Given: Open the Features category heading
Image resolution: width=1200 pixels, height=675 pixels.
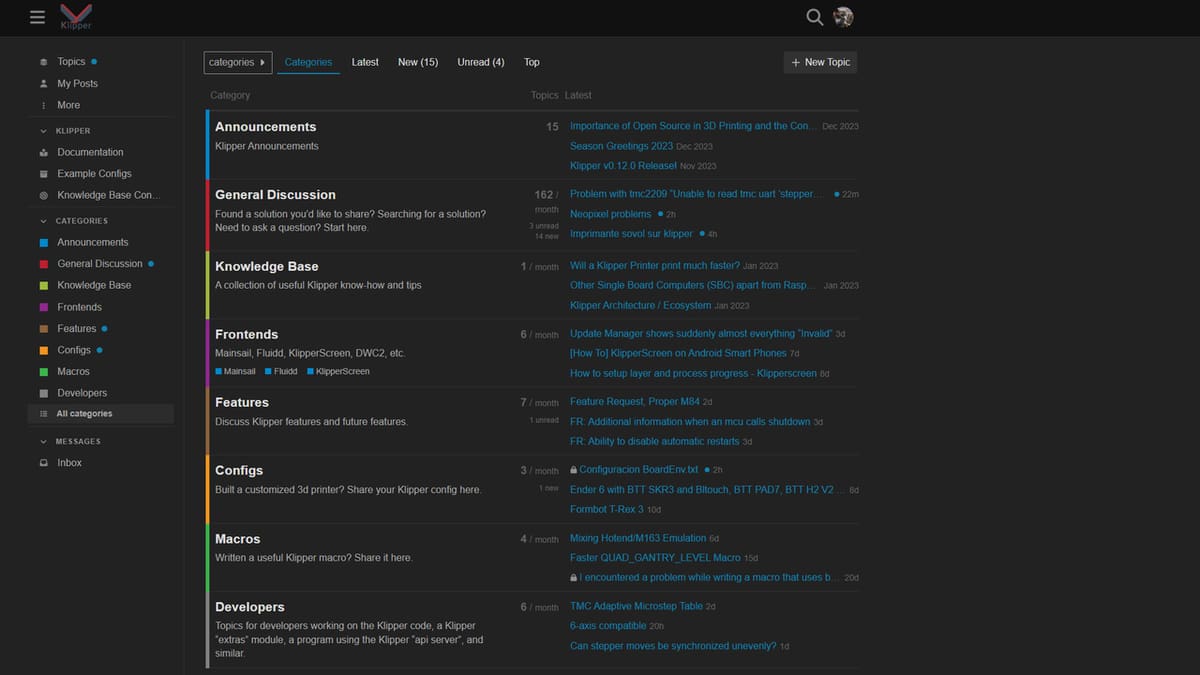Looking at the screenshot, I should 242,403.
